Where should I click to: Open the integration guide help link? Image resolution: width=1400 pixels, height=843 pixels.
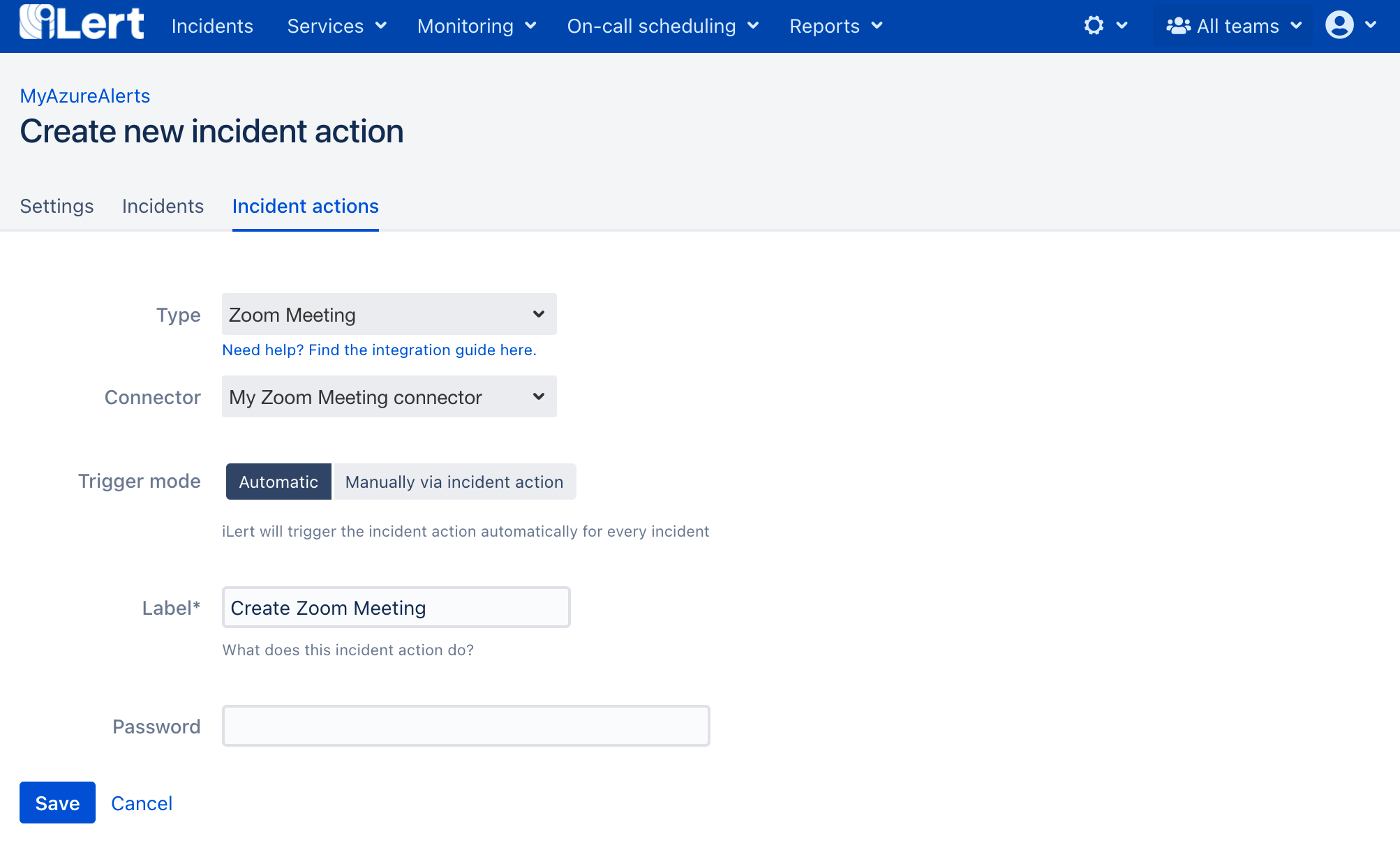379,350
